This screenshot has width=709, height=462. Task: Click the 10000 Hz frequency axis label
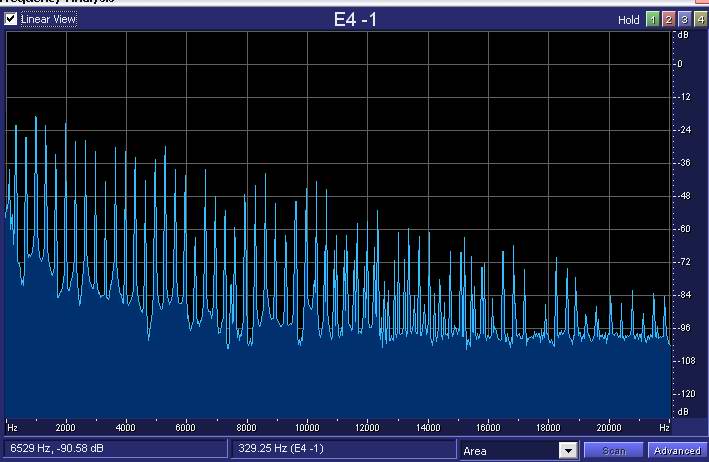pyautogui.click(x=307, y=427)
